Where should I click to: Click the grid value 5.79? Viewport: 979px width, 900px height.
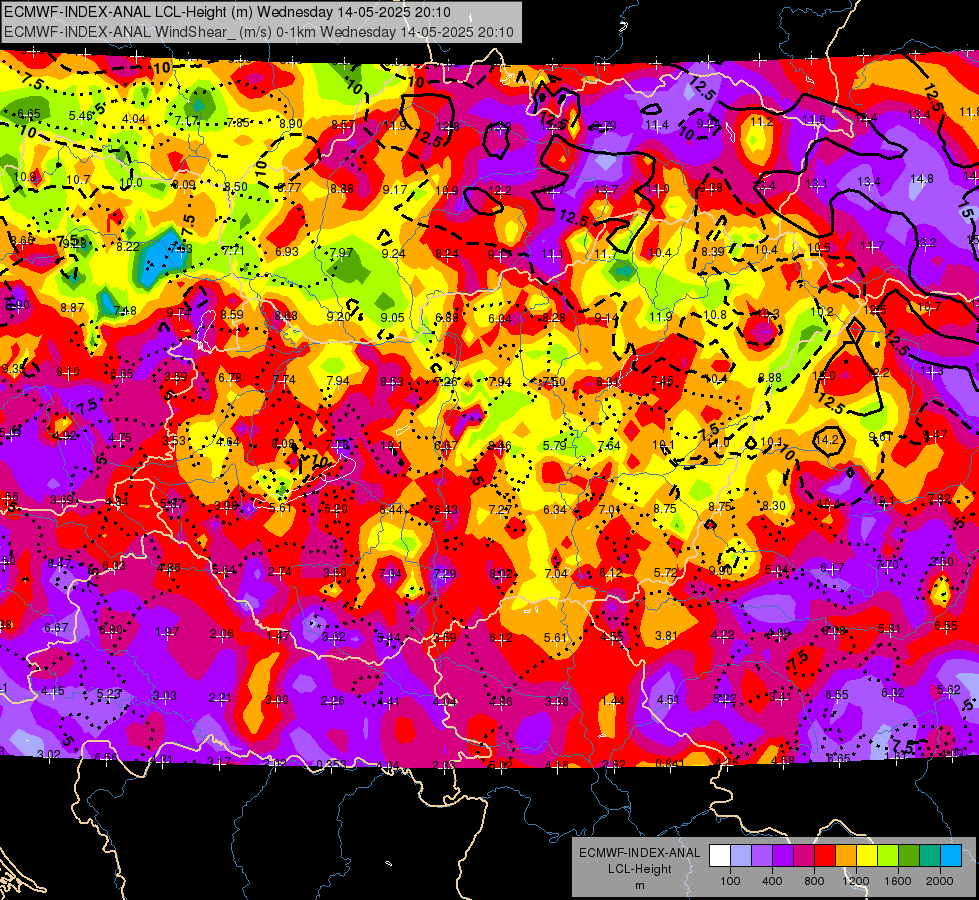click(x=554, y=445)
